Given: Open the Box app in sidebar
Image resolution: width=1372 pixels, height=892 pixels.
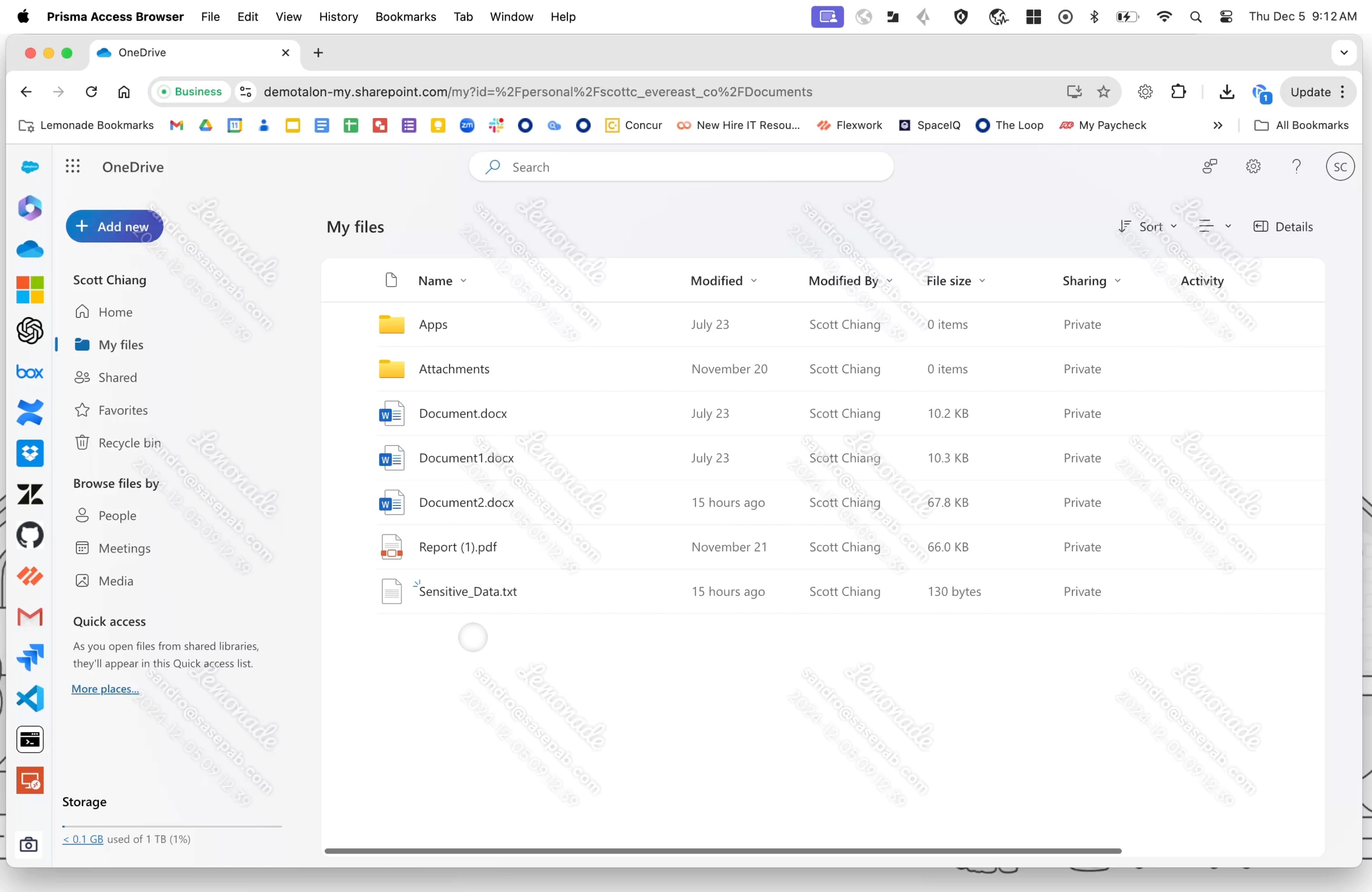Looking at the screenshot, I should pos(29,372).
